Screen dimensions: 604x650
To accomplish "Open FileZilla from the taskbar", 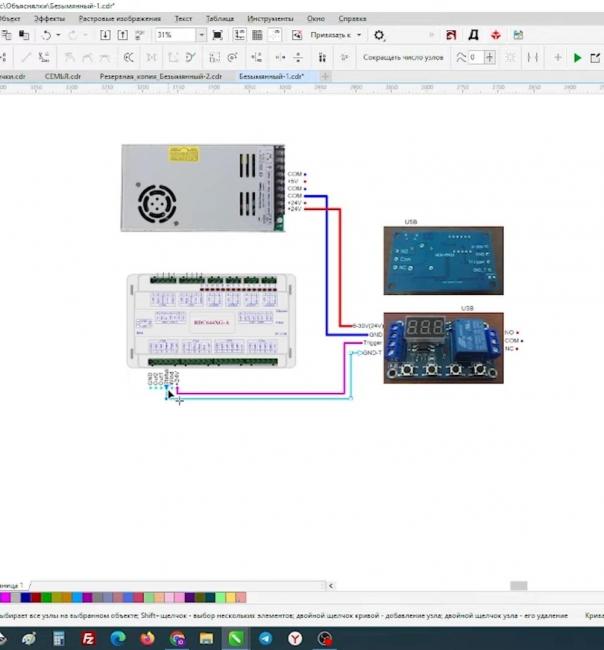I will pyautogui.click(x=88, y=637).
